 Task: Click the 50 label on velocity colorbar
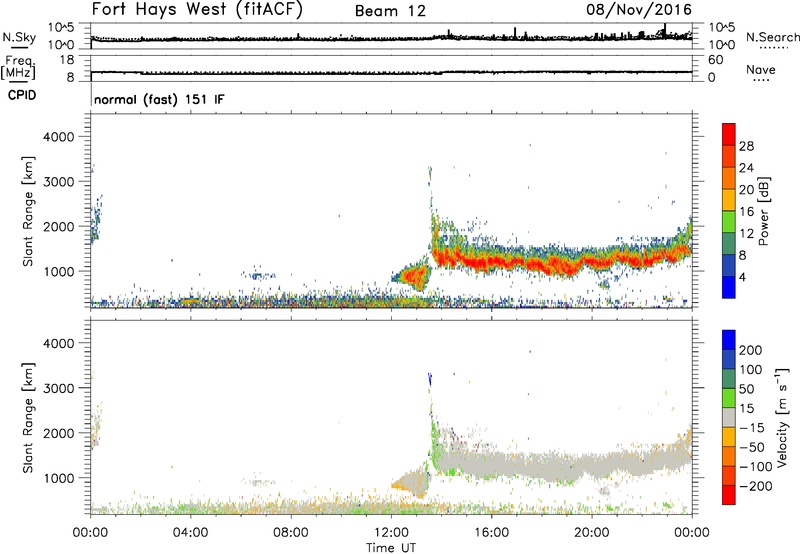tap(746, 389)
